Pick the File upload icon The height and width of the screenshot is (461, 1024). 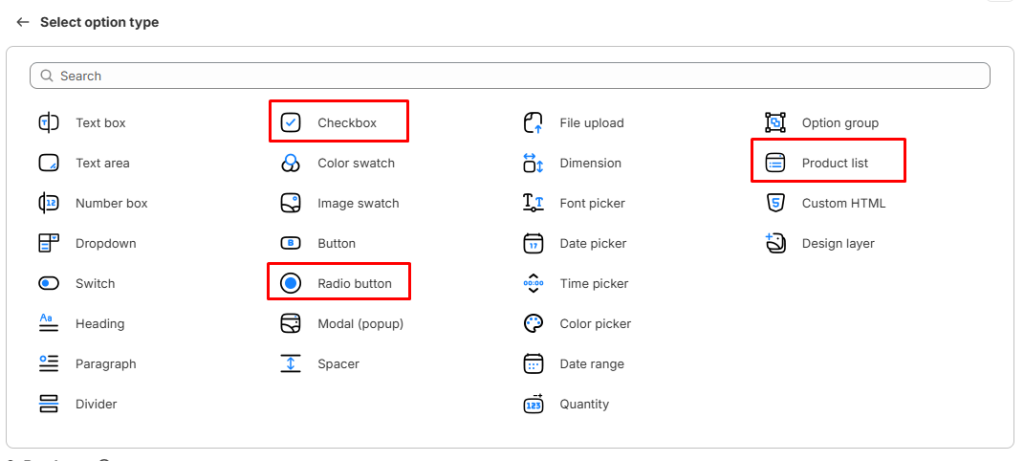pos(533,123)
